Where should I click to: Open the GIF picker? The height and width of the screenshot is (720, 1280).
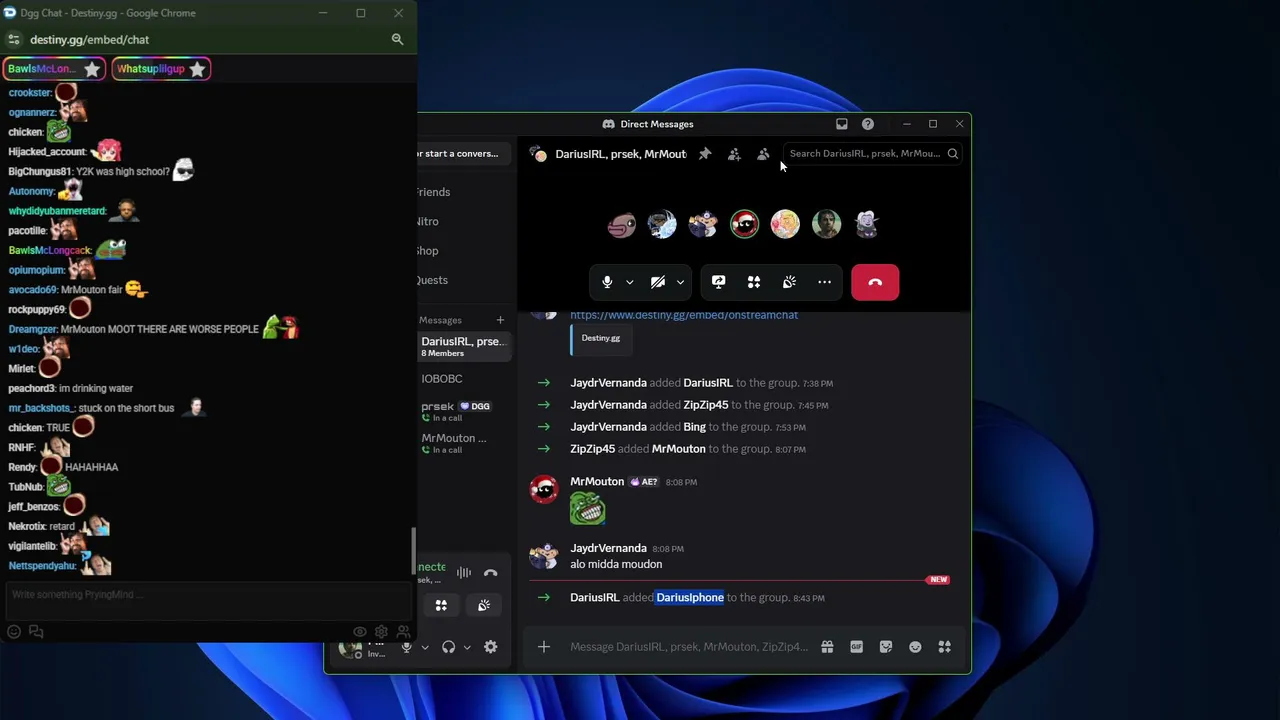[x=856, y=647]
